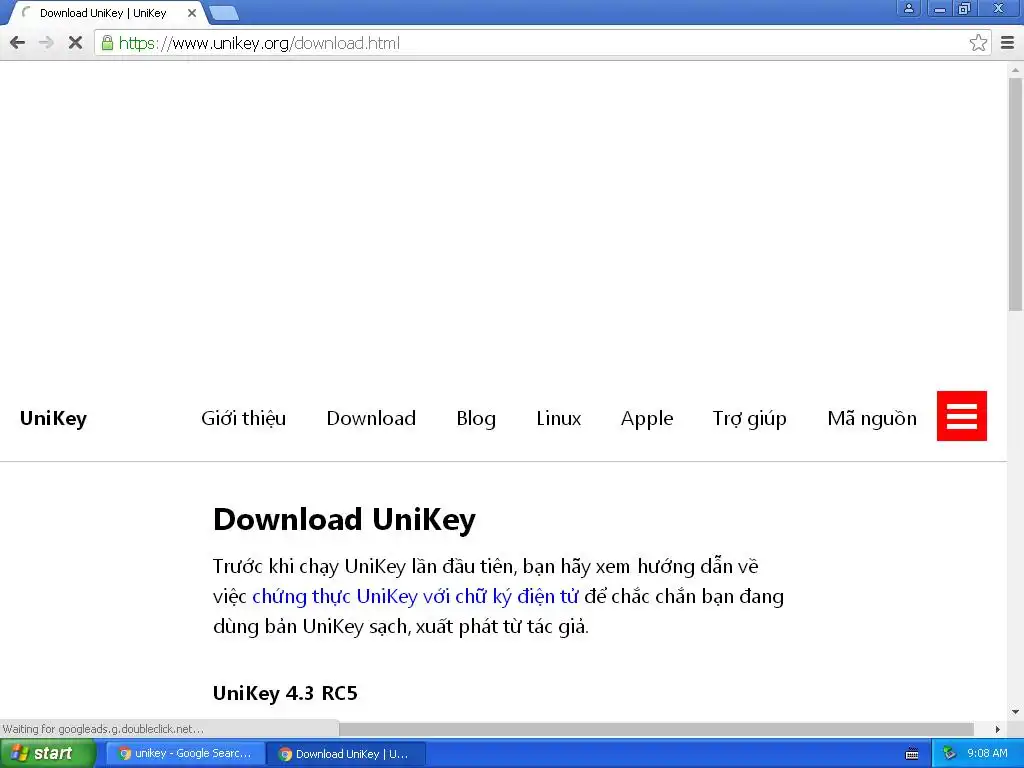Viewport: 1024px width, 768px height.
Task: Click the UniKey 4.3 RC5 heading
Action: click(285, 693)
